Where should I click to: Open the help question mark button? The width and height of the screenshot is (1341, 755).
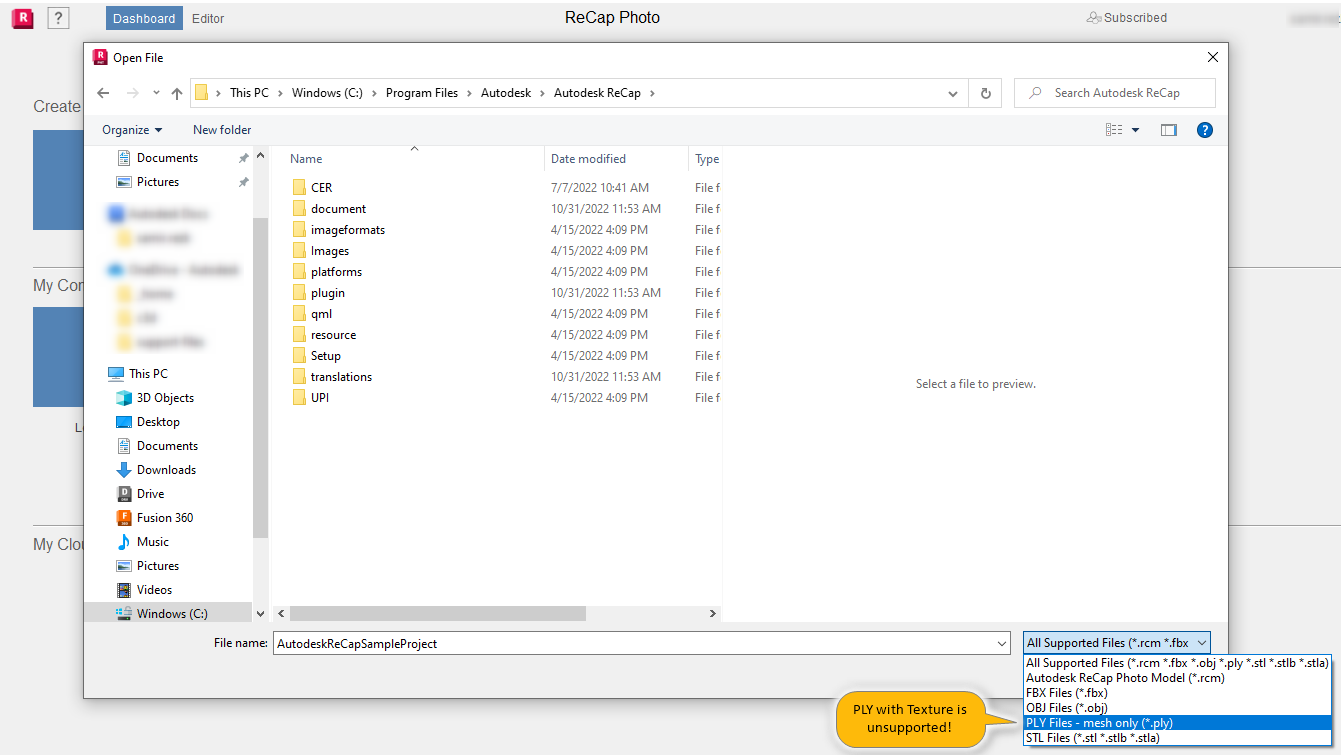point(58,18)
